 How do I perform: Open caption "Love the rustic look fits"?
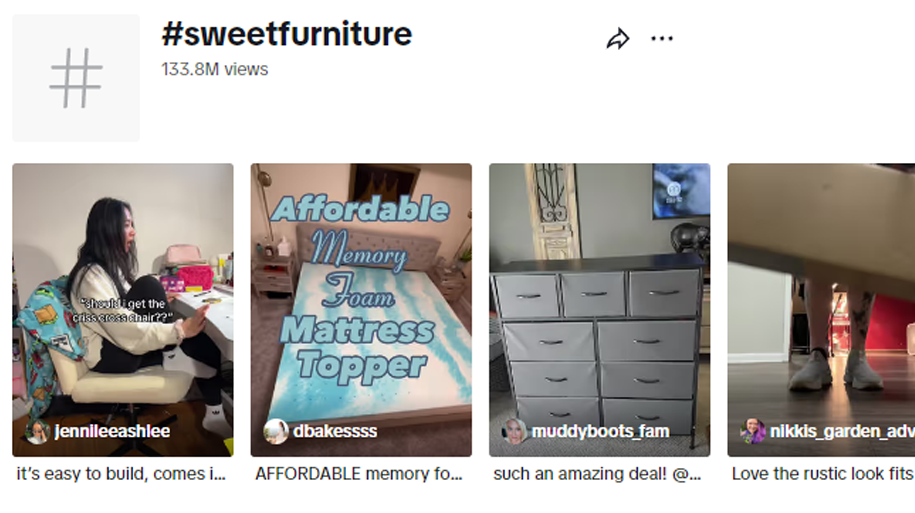pyautogui.click(x=823, y=474)
